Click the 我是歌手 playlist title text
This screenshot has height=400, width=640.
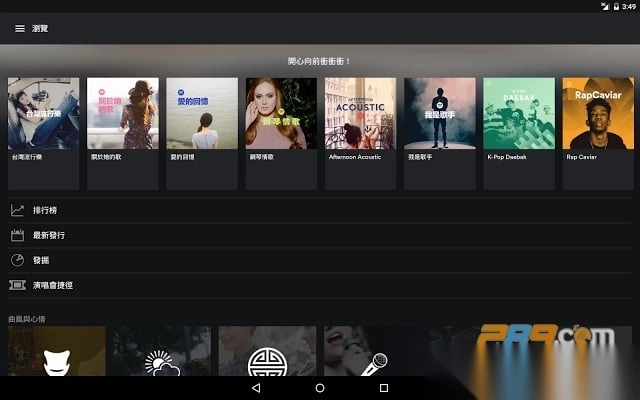click(422, 157)
